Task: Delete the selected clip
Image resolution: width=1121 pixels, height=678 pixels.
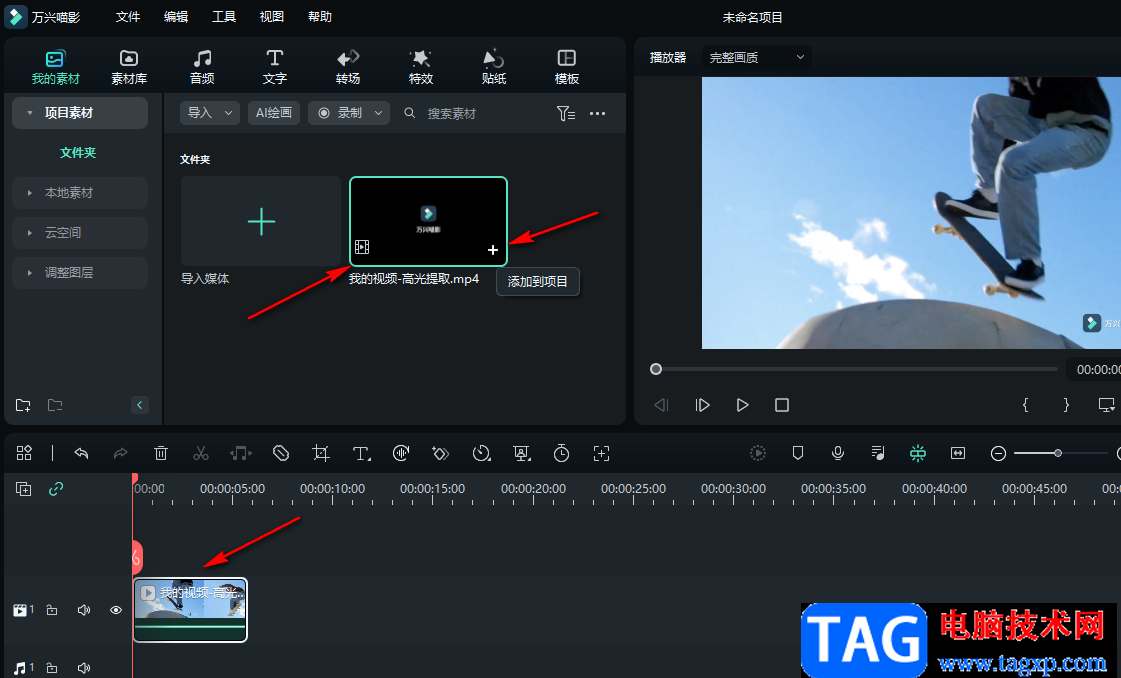Action: tap(161, 453)
